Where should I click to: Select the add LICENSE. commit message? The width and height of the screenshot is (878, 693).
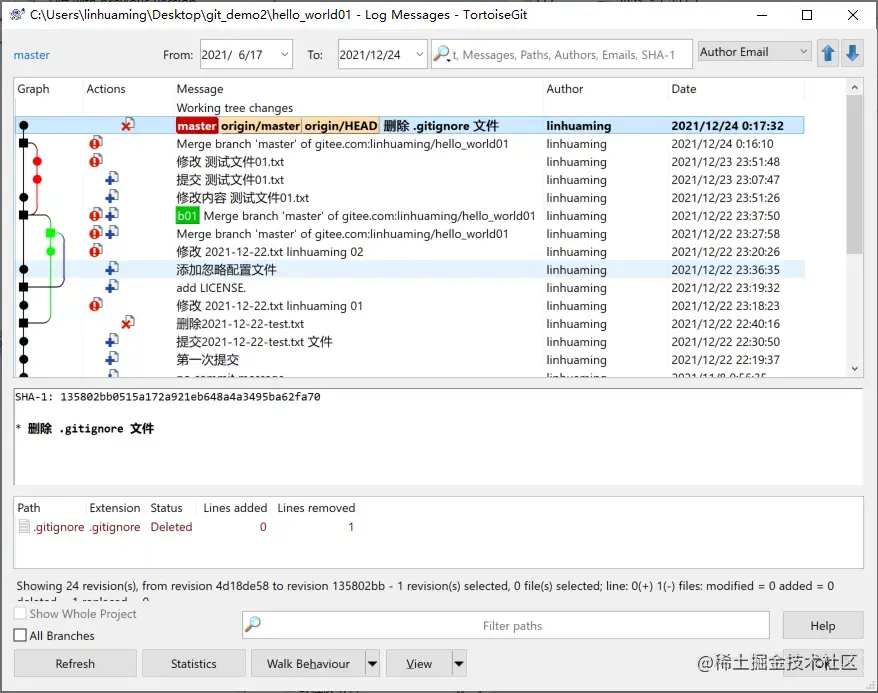click(x=211, y=288)
